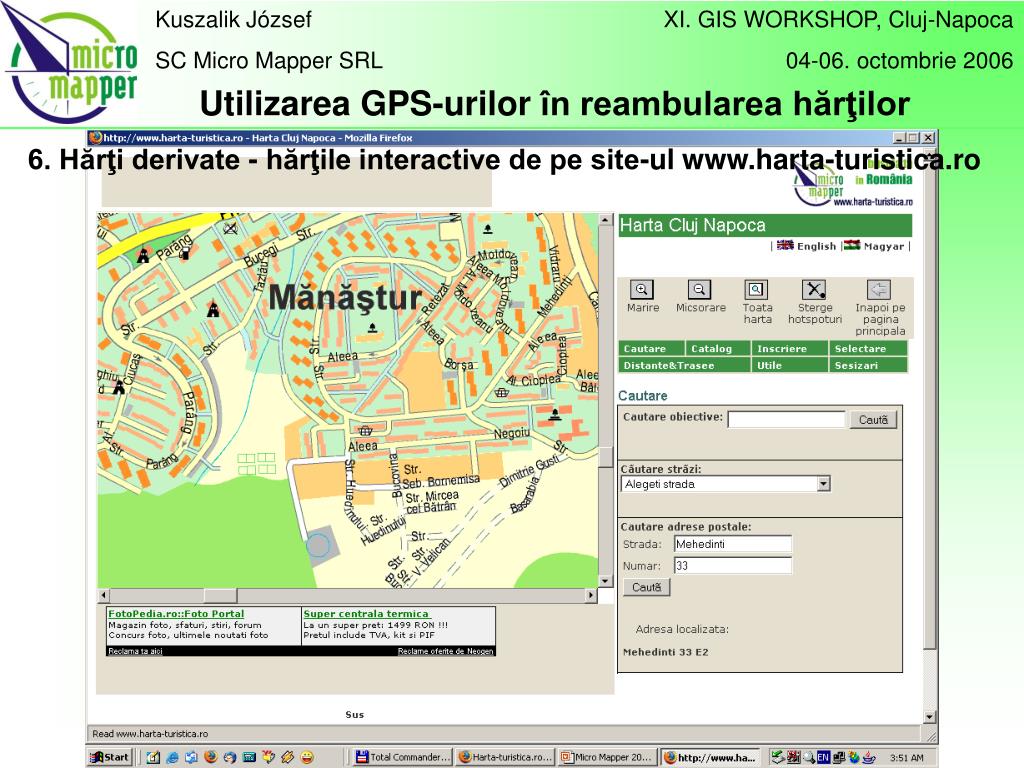Click the Cautare obiective text field
The height and width of the screenshot is (768, 1024).
pyautogui.click(x=786, y=419)
